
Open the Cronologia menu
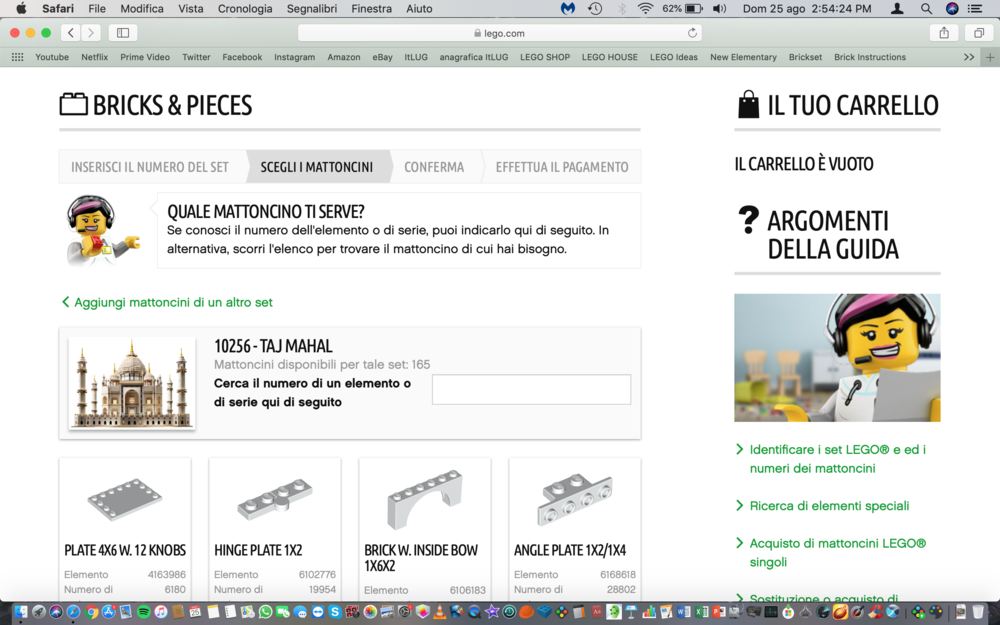[245, 8]
